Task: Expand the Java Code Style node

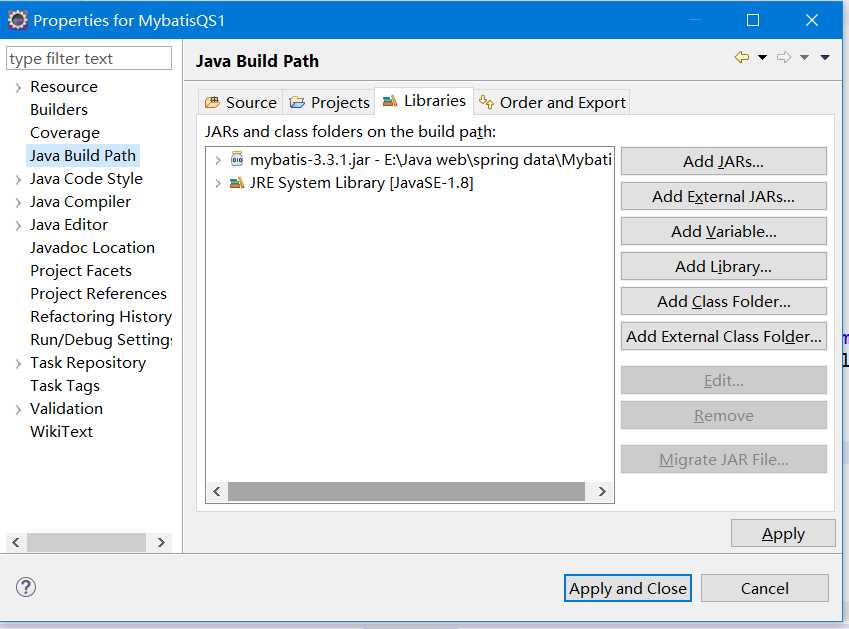Action: [18, 180]
